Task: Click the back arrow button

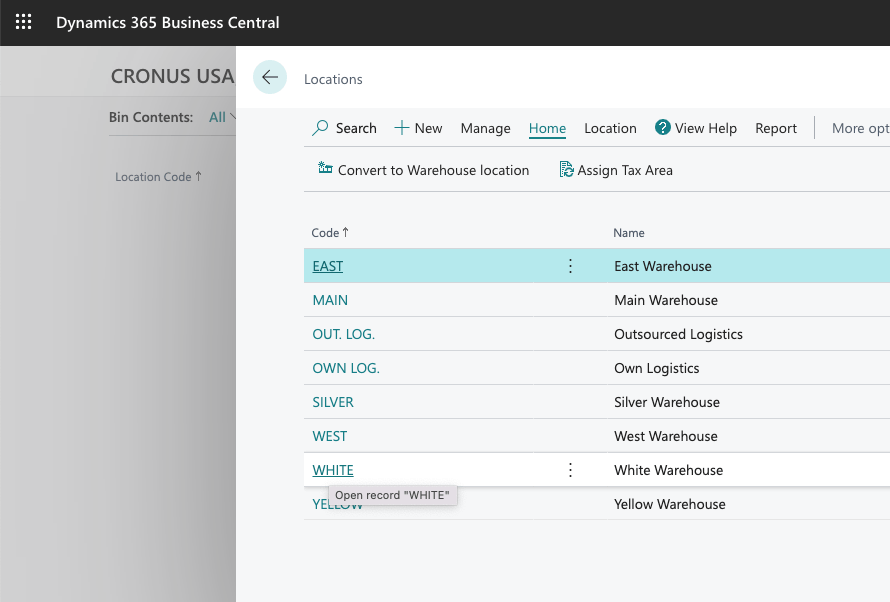Action: [270, 77]
